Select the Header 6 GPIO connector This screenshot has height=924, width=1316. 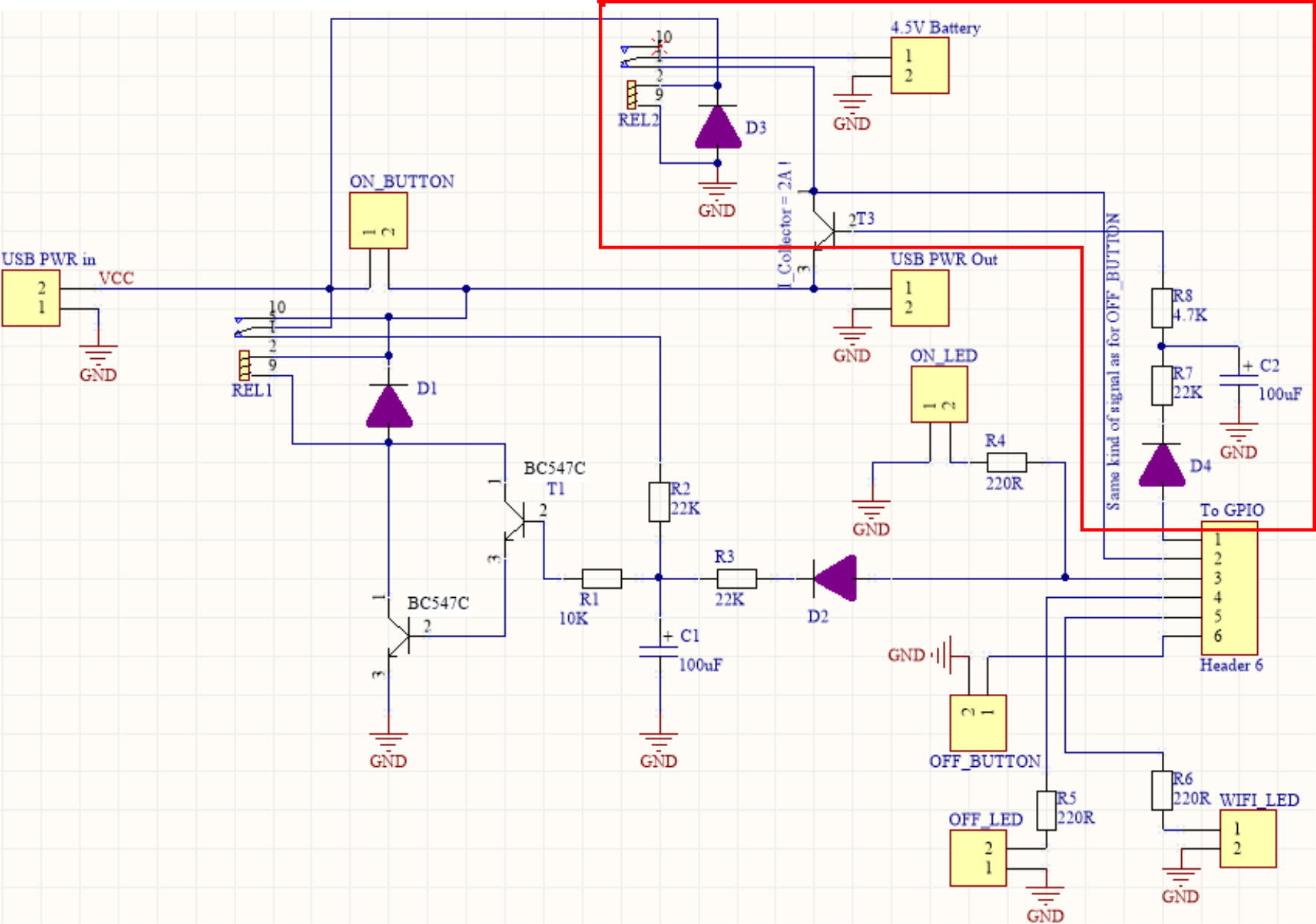[1230, 588]
